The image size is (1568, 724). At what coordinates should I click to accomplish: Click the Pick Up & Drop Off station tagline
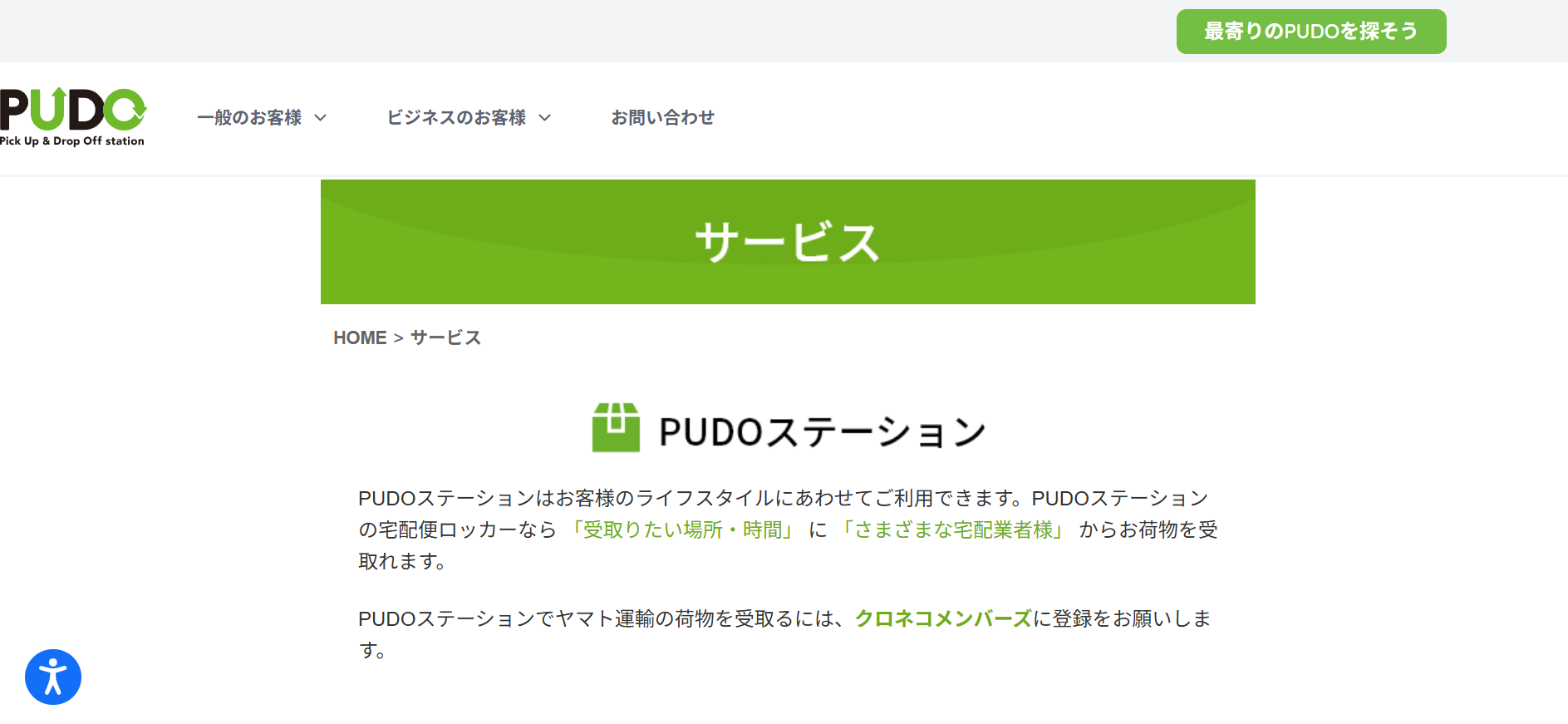click(72, 141)
